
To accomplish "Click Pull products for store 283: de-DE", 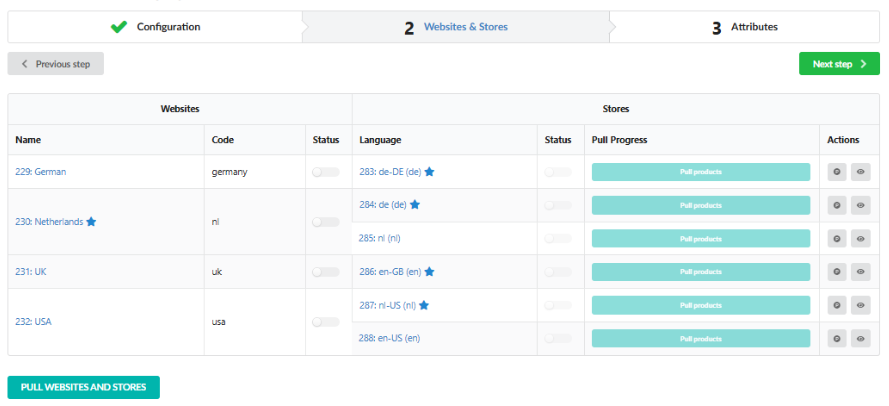I will [x=701, y=172].
